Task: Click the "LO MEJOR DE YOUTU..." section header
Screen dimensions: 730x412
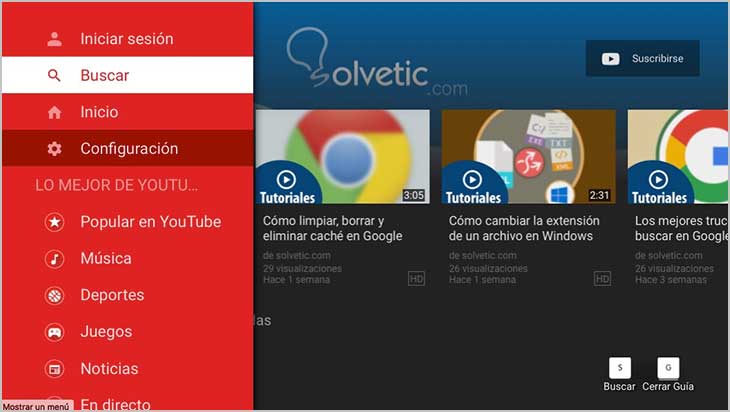Action: pyautogui.click(x=116, y=185)
